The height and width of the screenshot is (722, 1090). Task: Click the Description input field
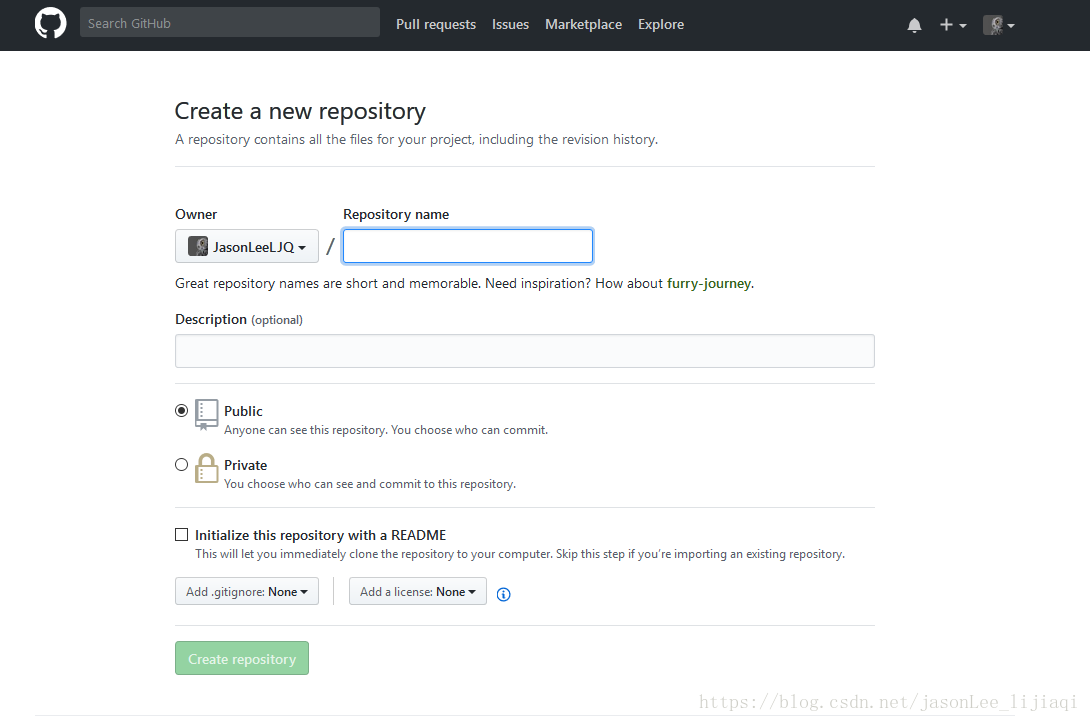tap(525, 351)
